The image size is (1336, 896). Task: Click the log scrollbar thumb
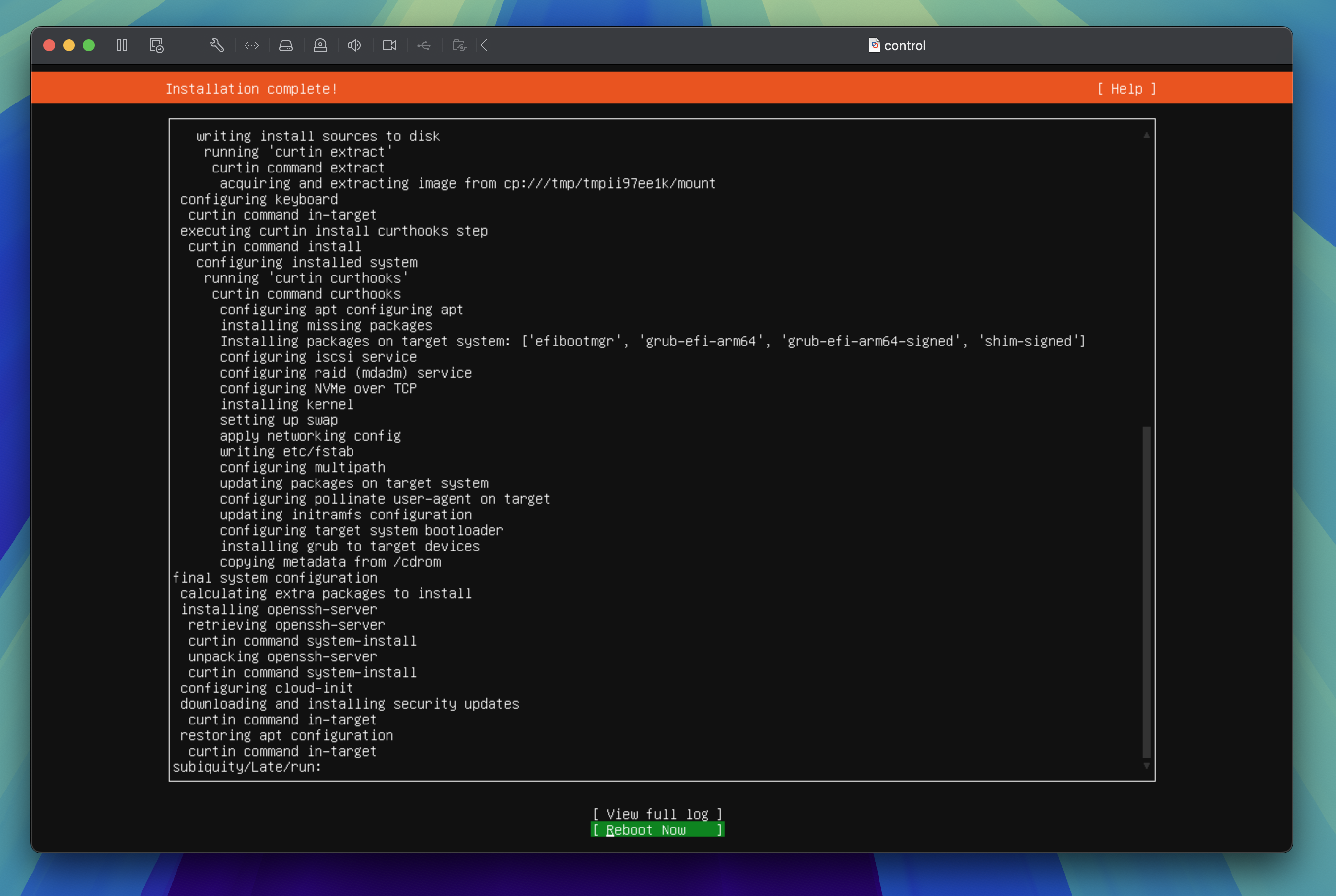[1146, 591]
